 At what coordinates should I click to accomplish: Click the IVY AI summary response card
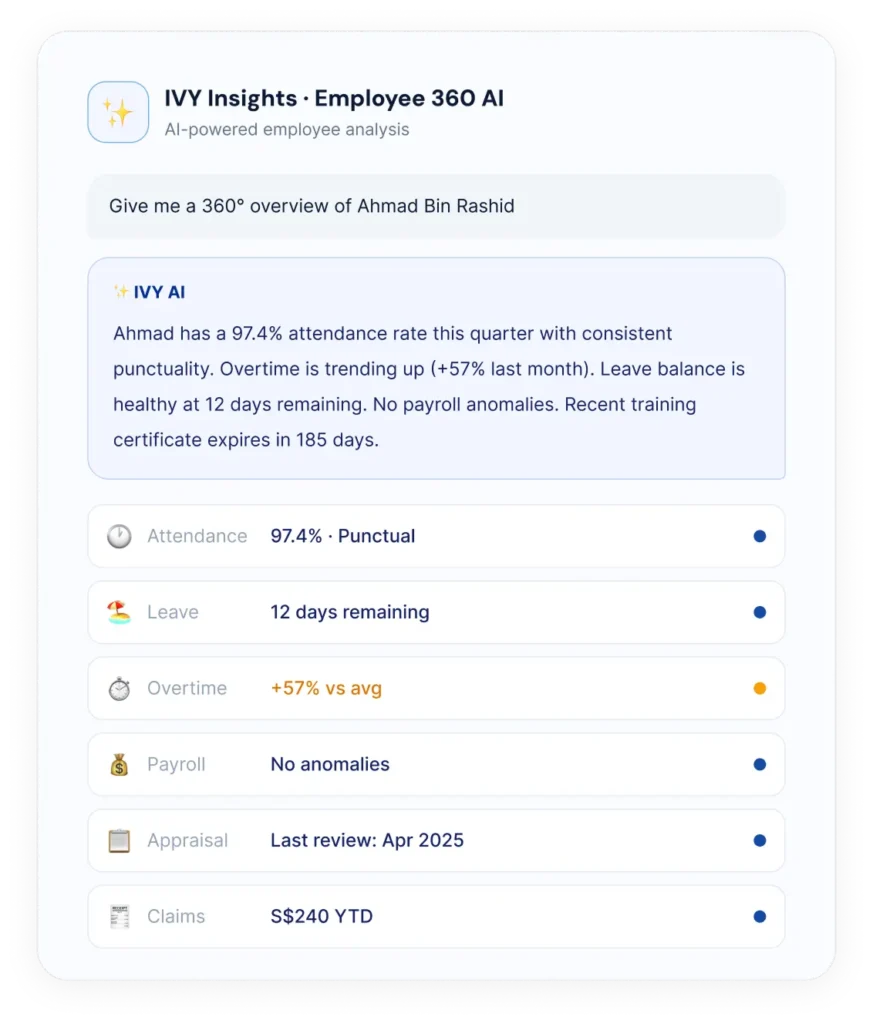tap(436, 368)
